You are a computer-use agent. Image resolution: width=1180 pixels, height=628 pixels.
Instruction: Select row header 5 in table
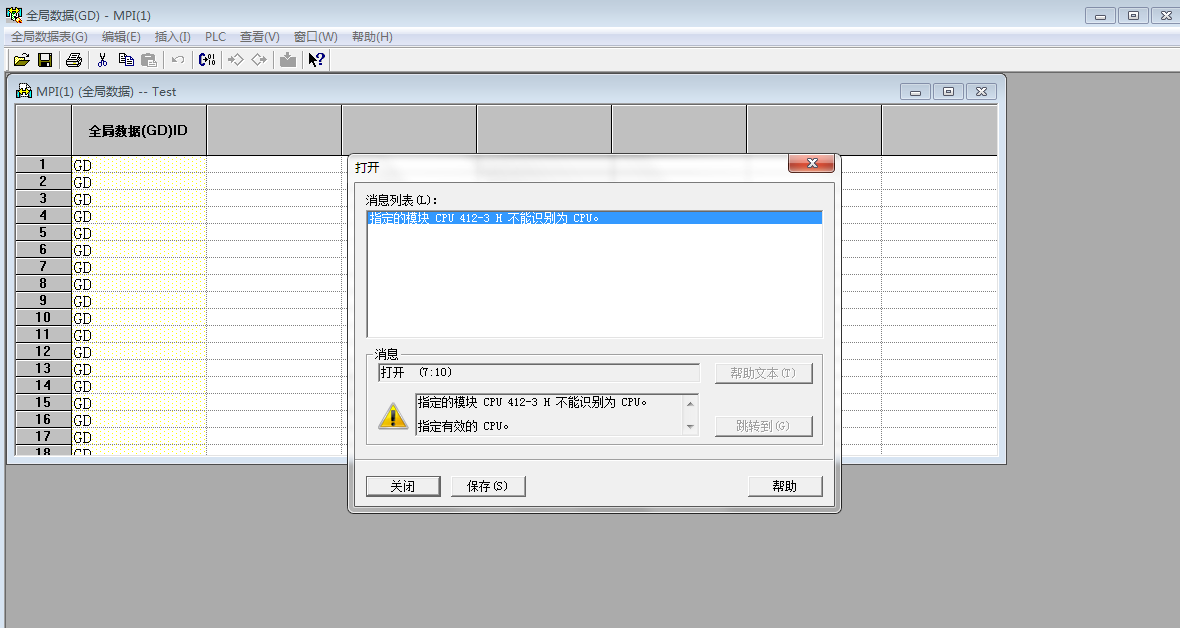pyautogui.click(x=43, y=232)
